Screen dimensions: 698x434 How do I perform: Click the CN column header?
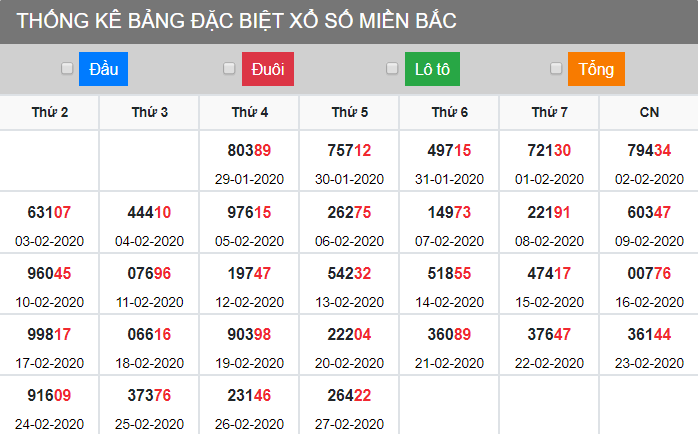pyautogui.click(x=649, y=112)
